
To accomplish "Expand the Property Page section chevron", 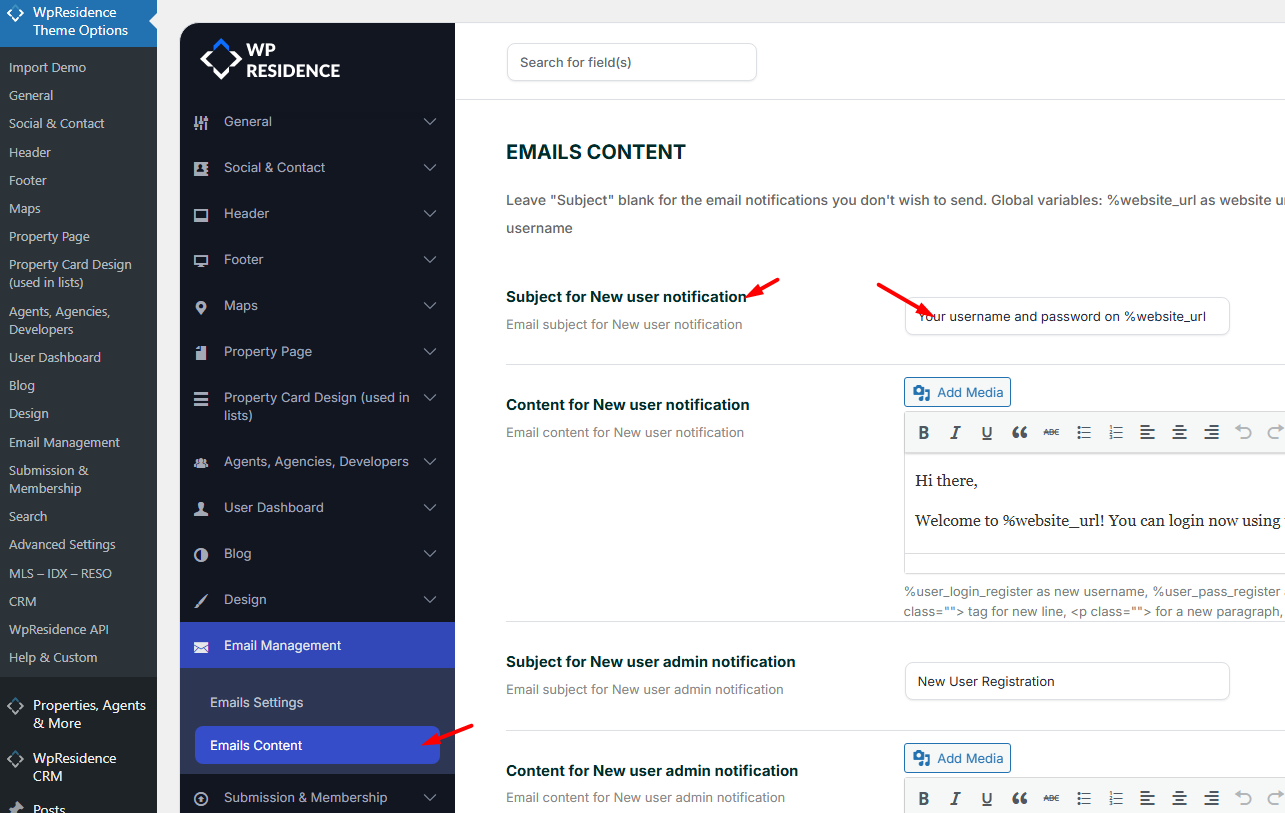I will pos(430,352).
